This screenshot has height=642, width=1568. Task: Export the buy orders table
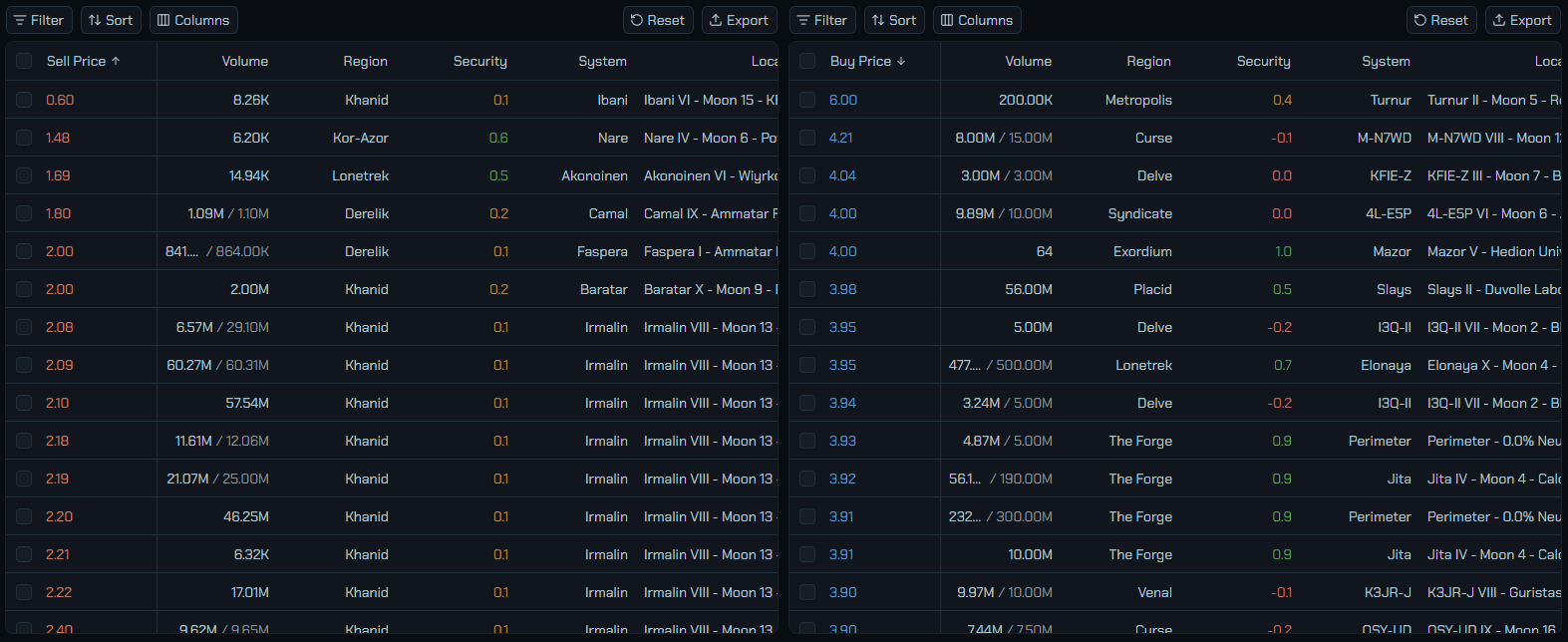(x=1522, y=20)
